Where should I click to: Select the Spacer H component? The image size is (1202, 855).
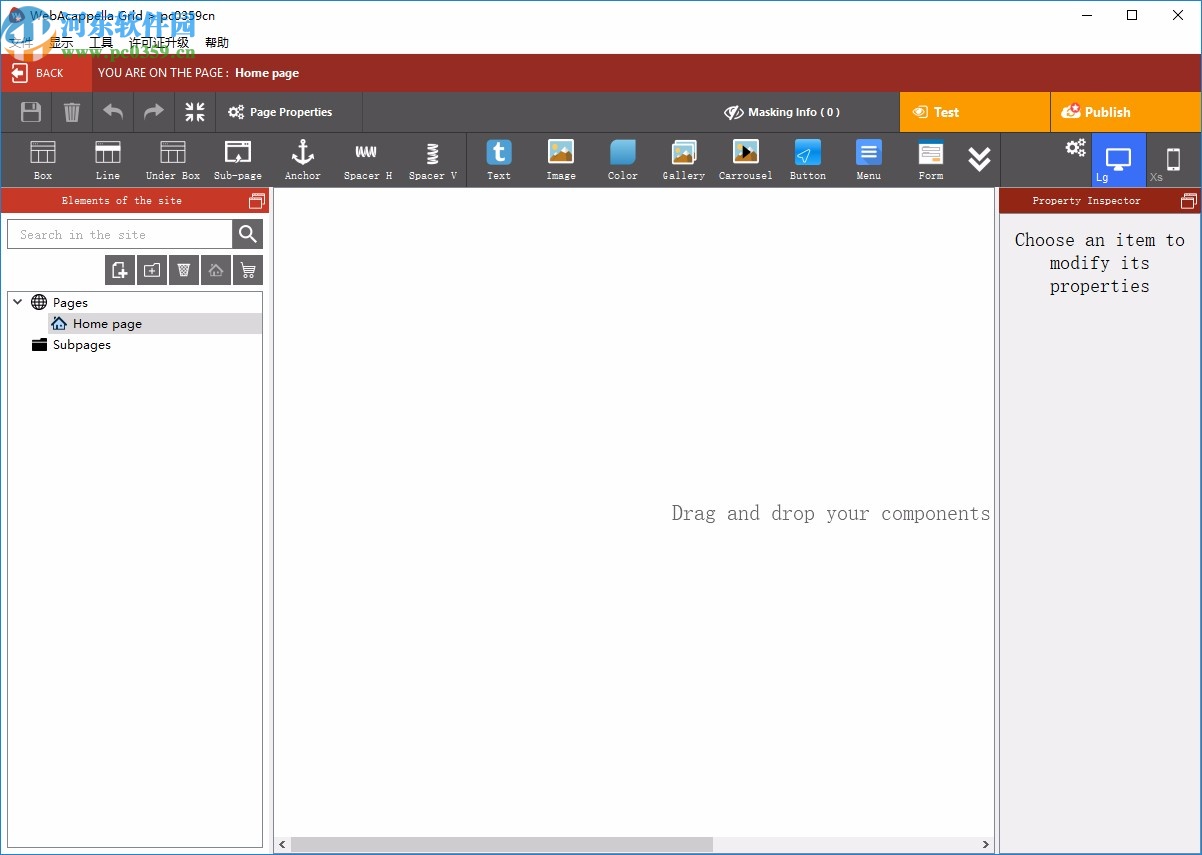coord(368,160)
